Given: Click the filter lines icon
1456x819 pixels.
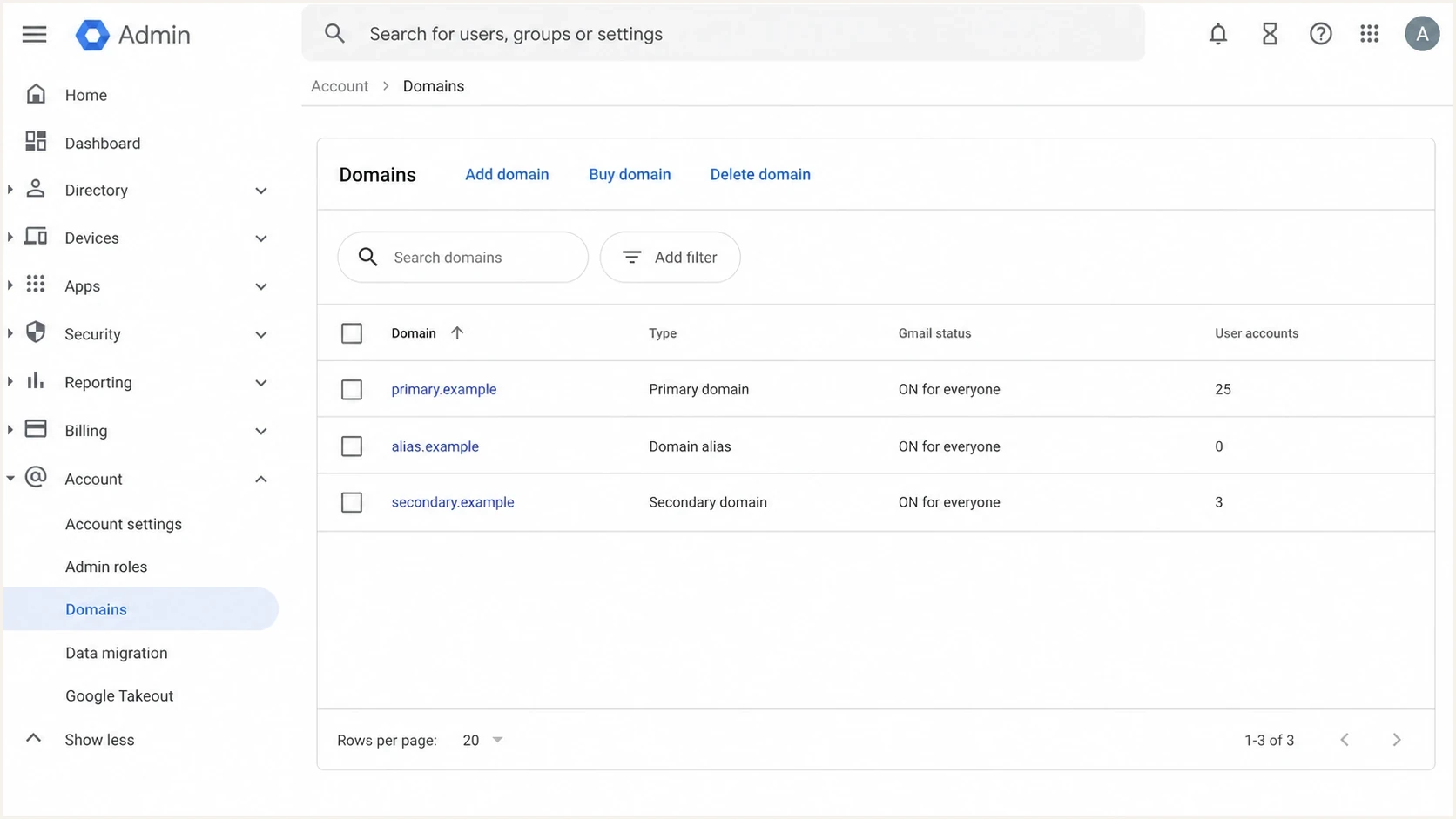Looking at the screenshot, I should pyautogui.click(x=632, y=257).
